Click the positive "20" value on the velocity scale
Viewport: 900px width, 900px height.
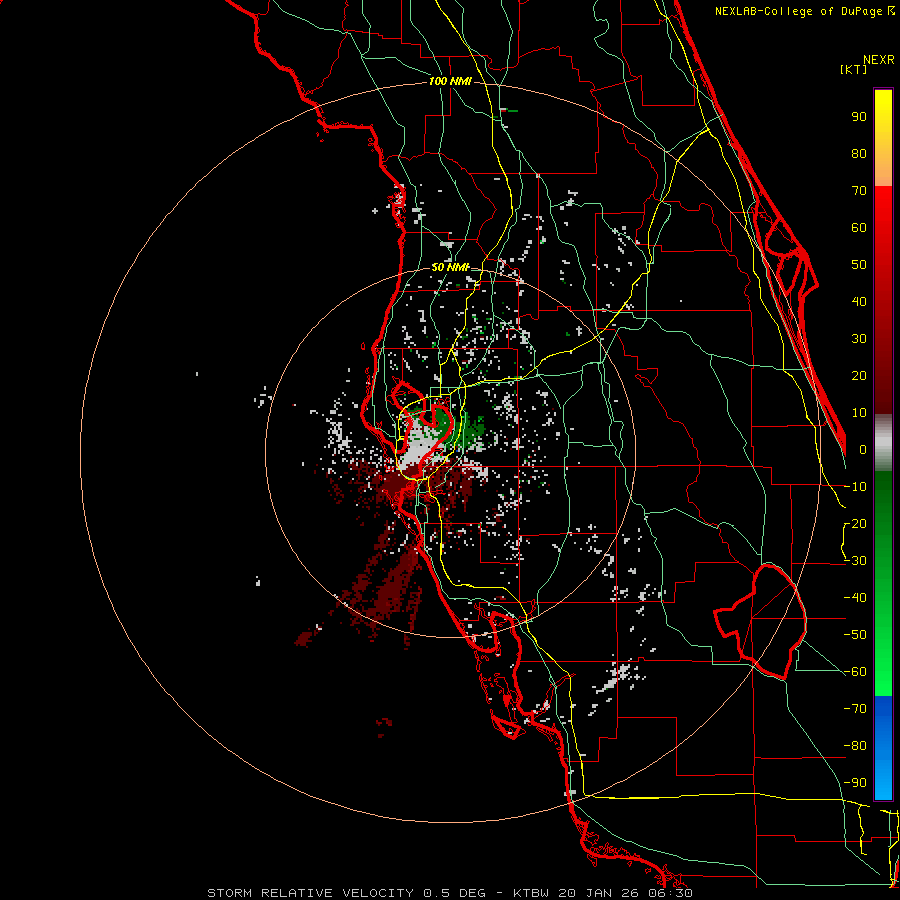(x=859, y=375)
